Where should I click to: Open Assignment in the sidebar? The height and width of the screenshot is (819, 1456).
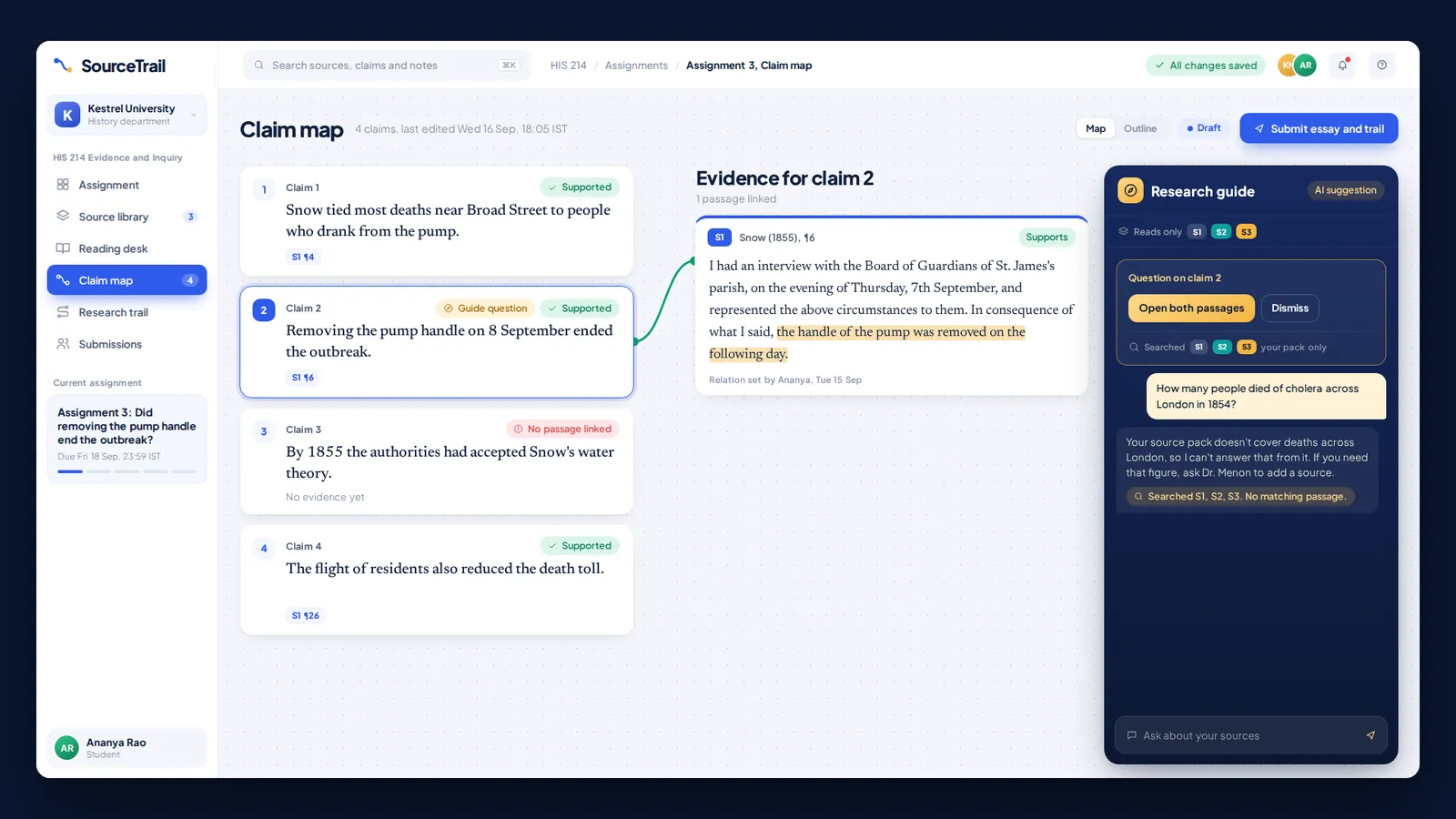pyautogui.click(x=126, y=185)
